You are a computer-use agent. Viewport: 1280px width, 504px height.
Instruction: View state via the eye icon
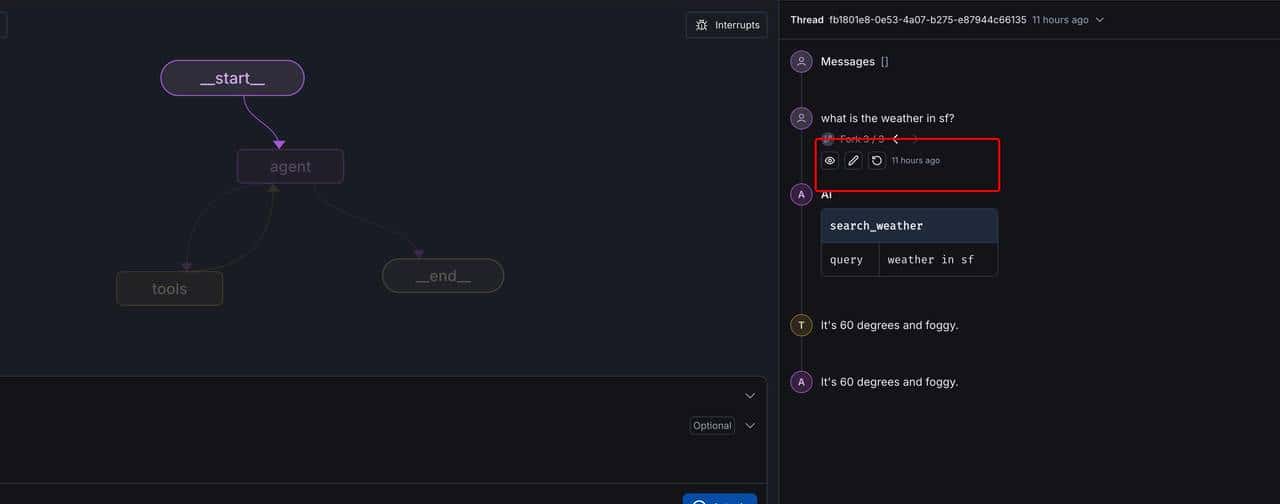(x=830, y=160)
